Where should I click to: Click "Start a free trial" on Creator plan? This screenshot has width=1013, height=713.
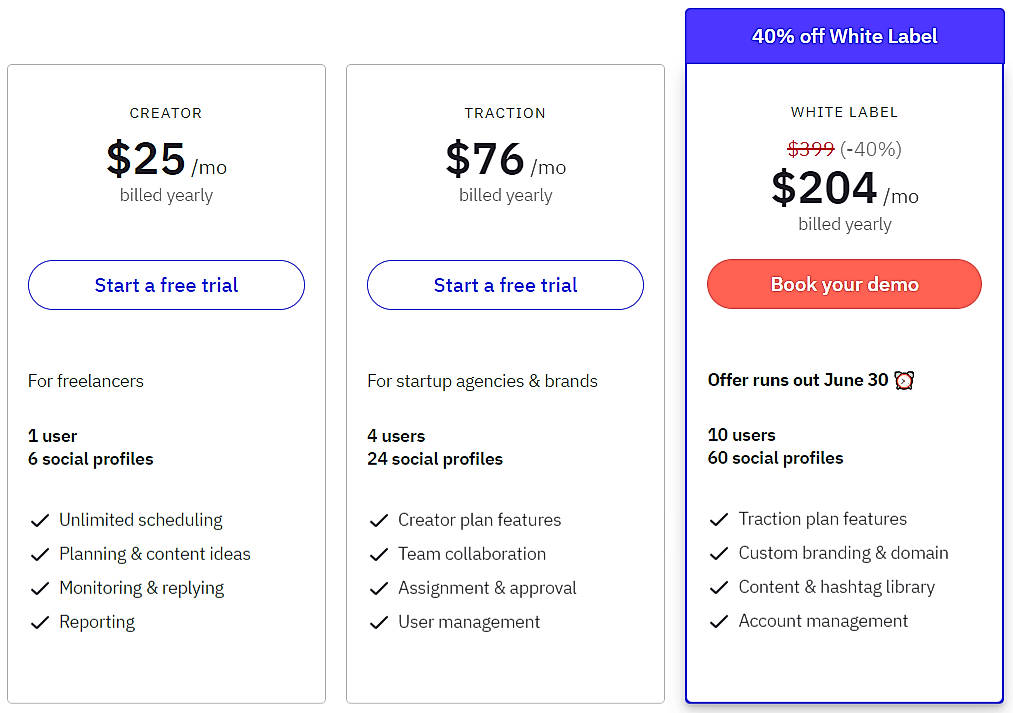pyautogui.click(x=165, y=285)
